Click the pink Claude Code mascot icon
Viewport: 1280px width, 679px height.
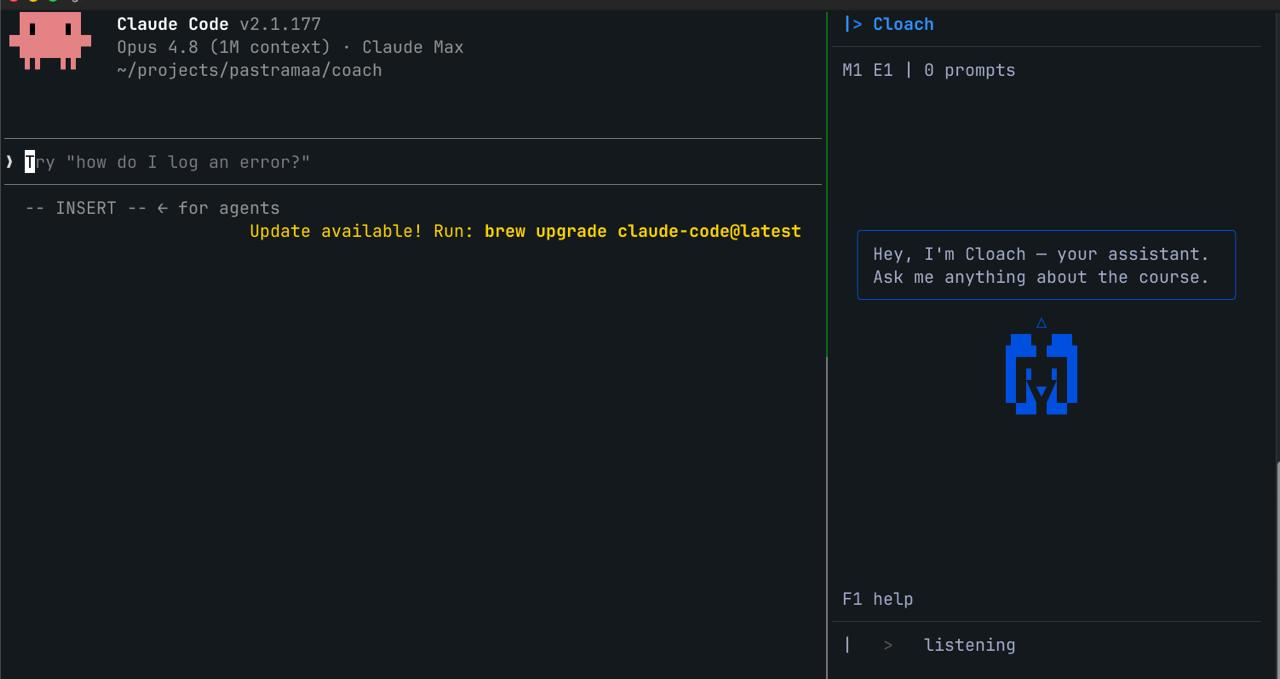[x=50, y=40]
